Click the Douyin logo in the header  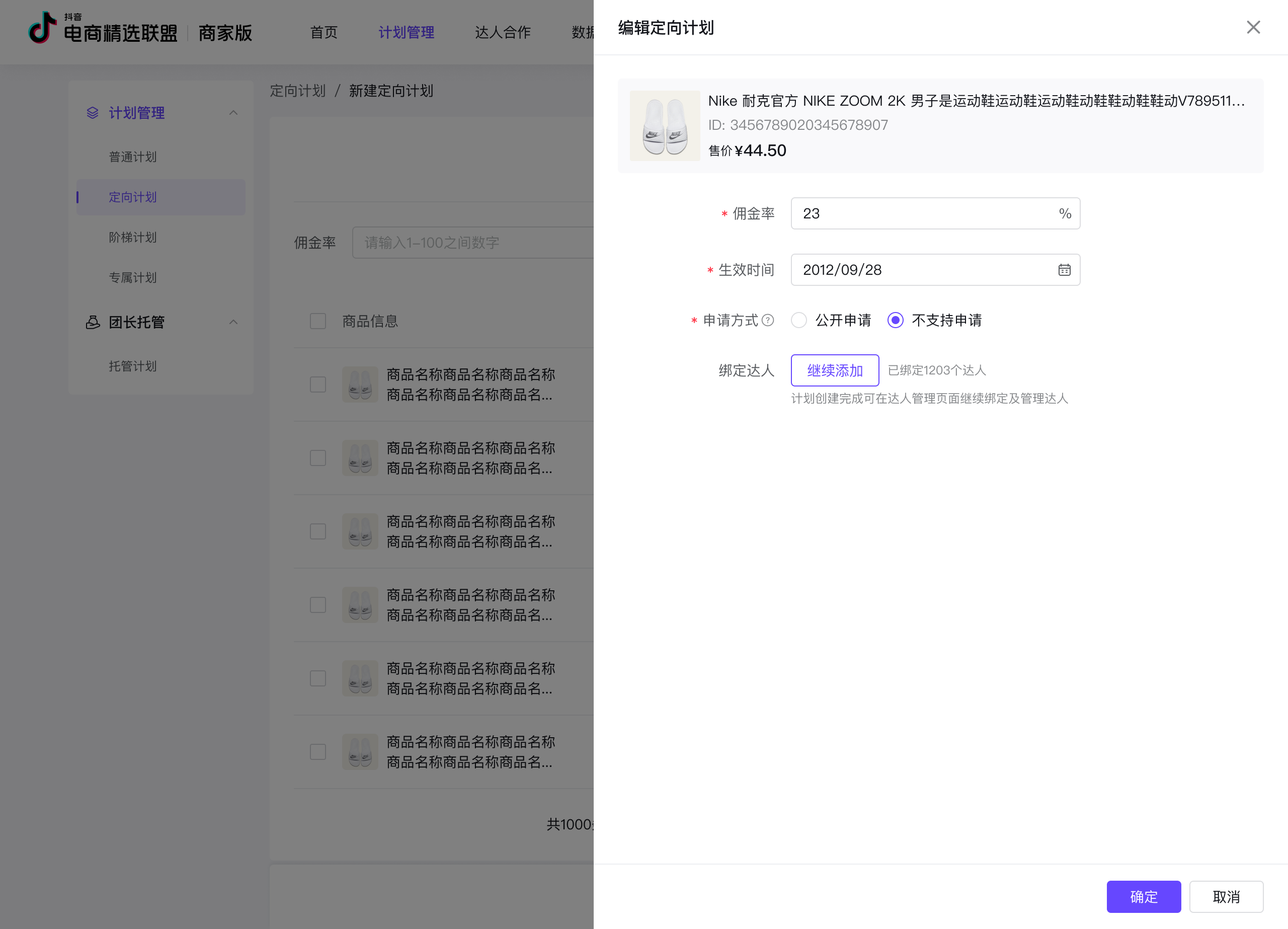click(x=43, y=27)
